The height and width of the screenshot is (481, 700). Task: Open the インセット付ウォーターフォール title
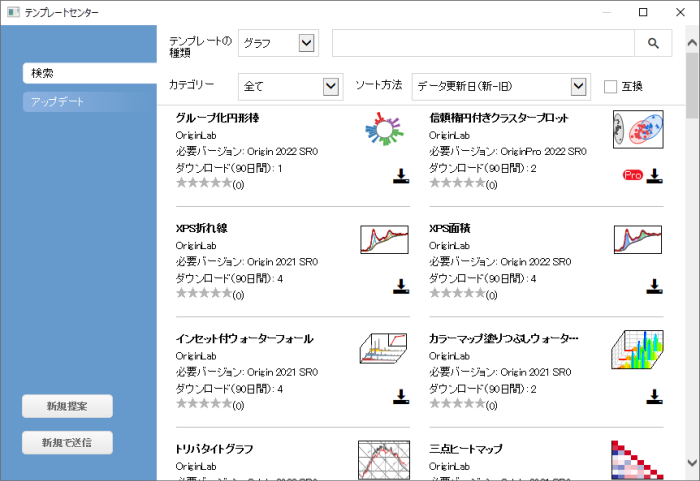click(x=245, y=339)
